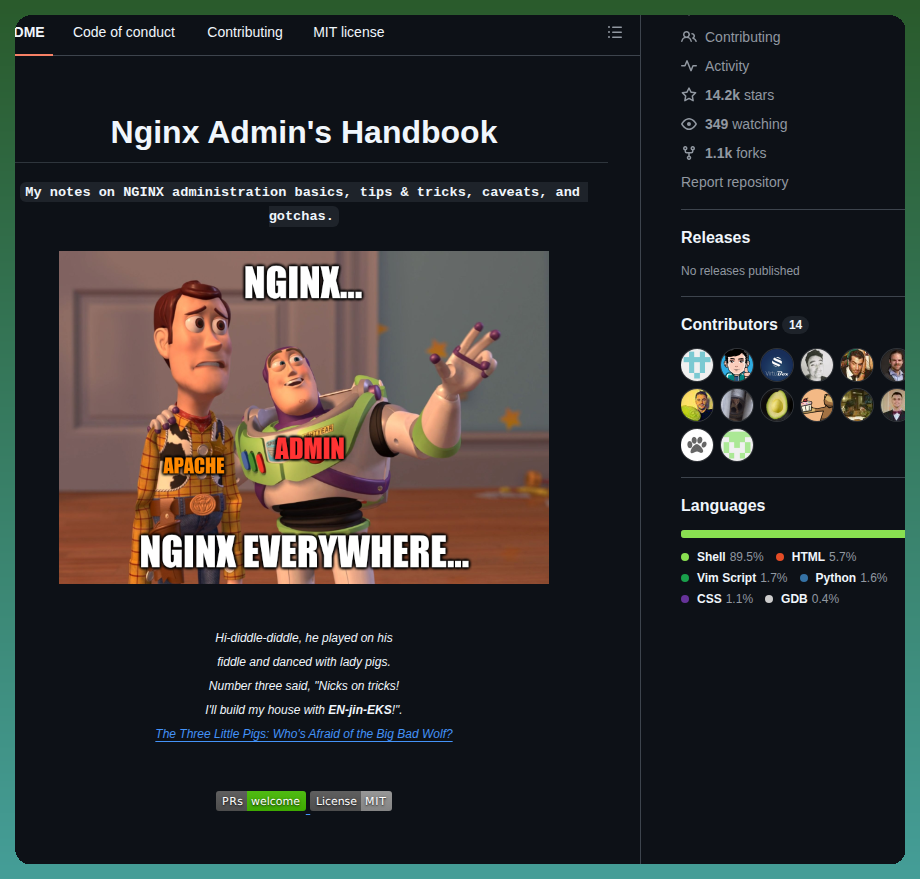Switch to the MIT license tab

click(349, 32)
